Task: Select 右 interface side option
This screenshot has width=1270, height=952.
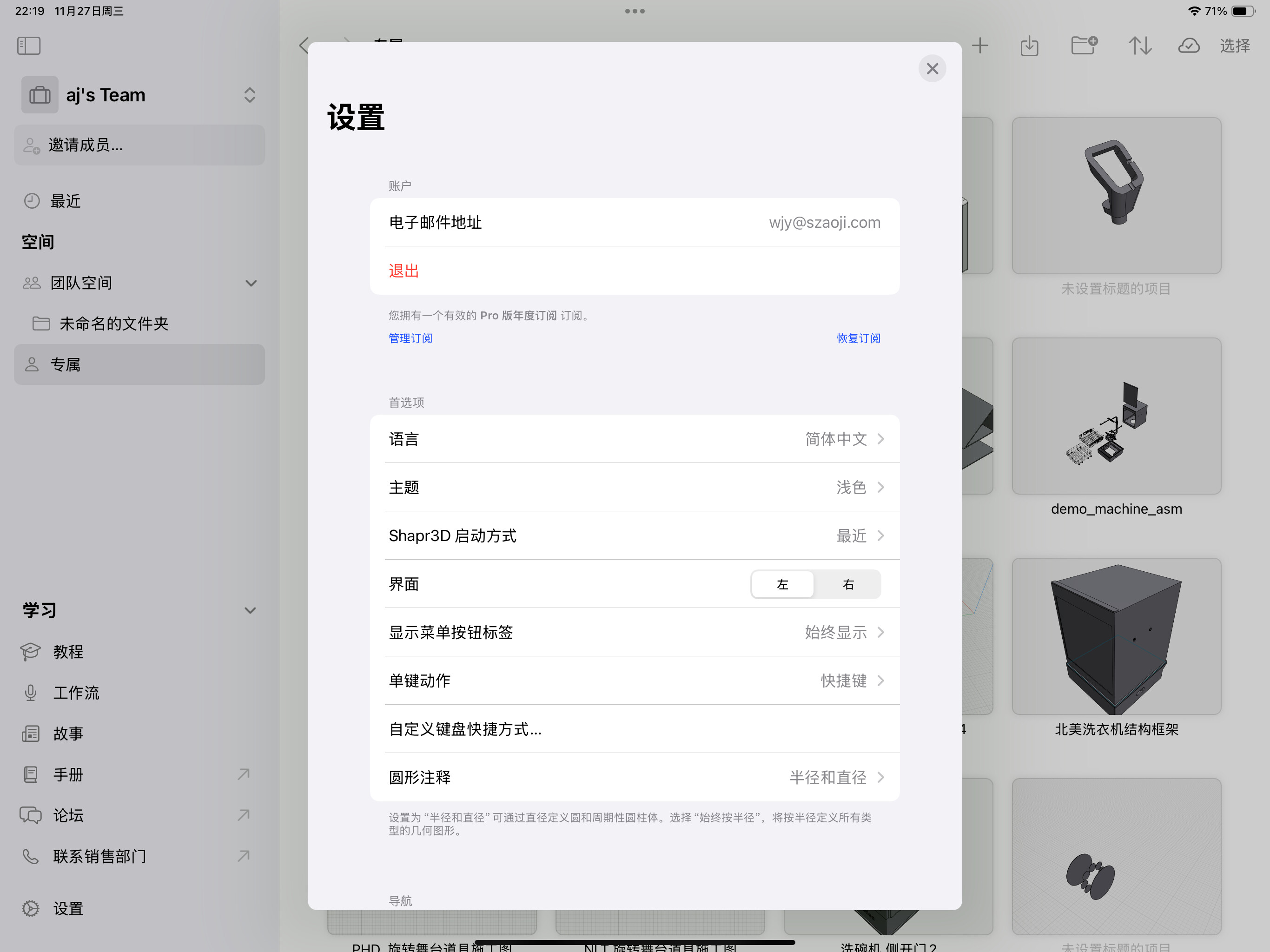Action: [848, 584]
